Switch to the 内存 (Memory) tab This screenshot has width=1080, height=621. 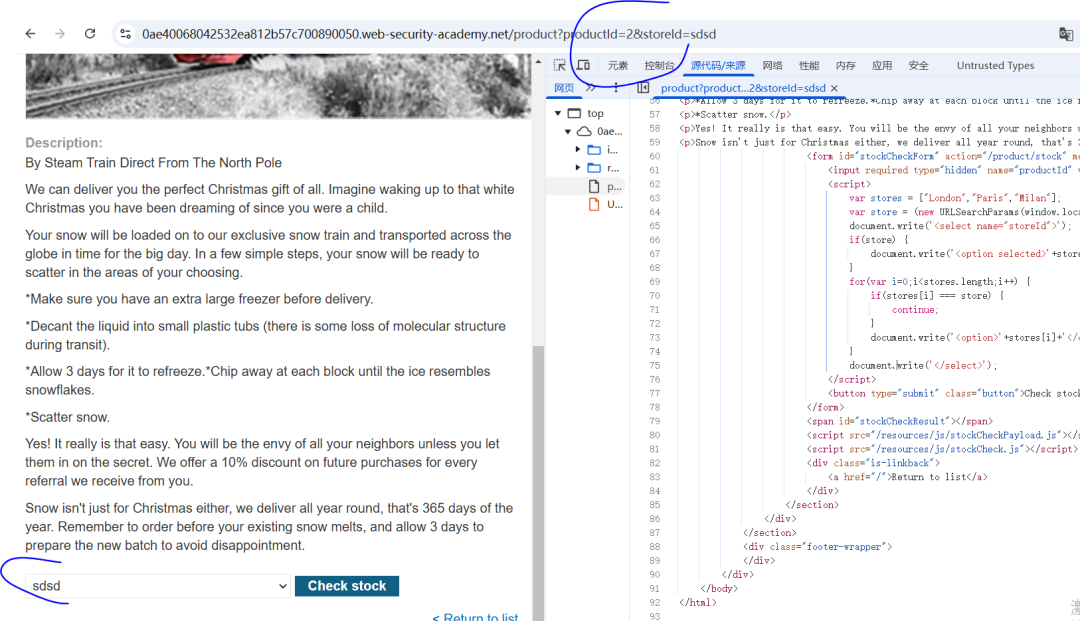tap(845, 65)
